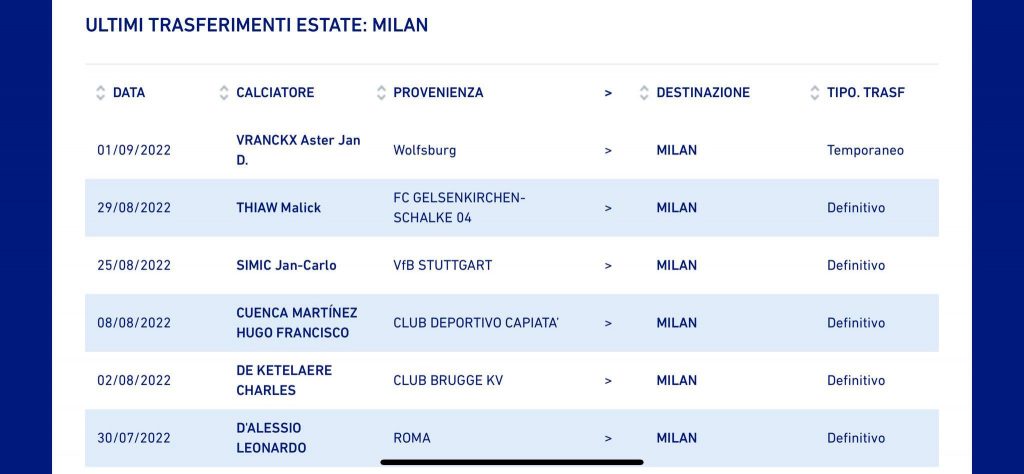
Task: Open D'ALESSIO LEONARDO player entry
Action: click(271, 437)
